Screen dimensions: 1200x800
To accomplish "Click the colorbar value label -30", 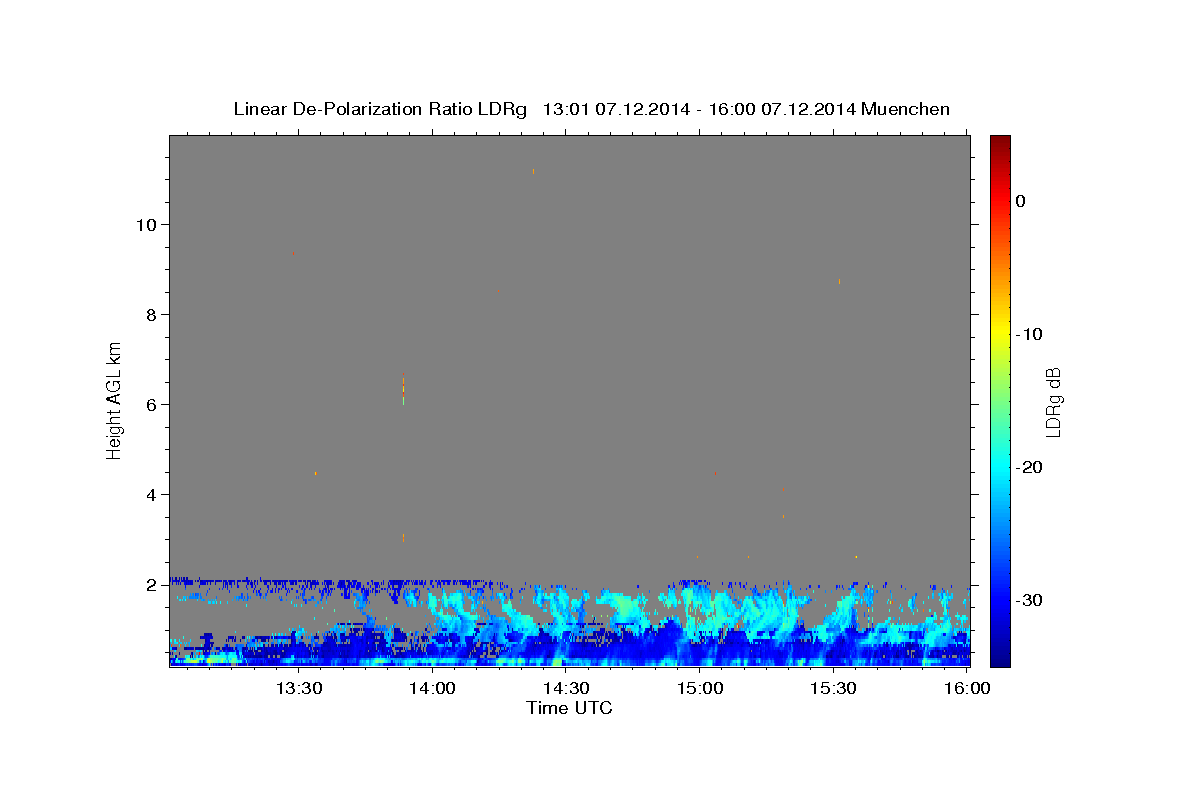I will point(1030,600).
